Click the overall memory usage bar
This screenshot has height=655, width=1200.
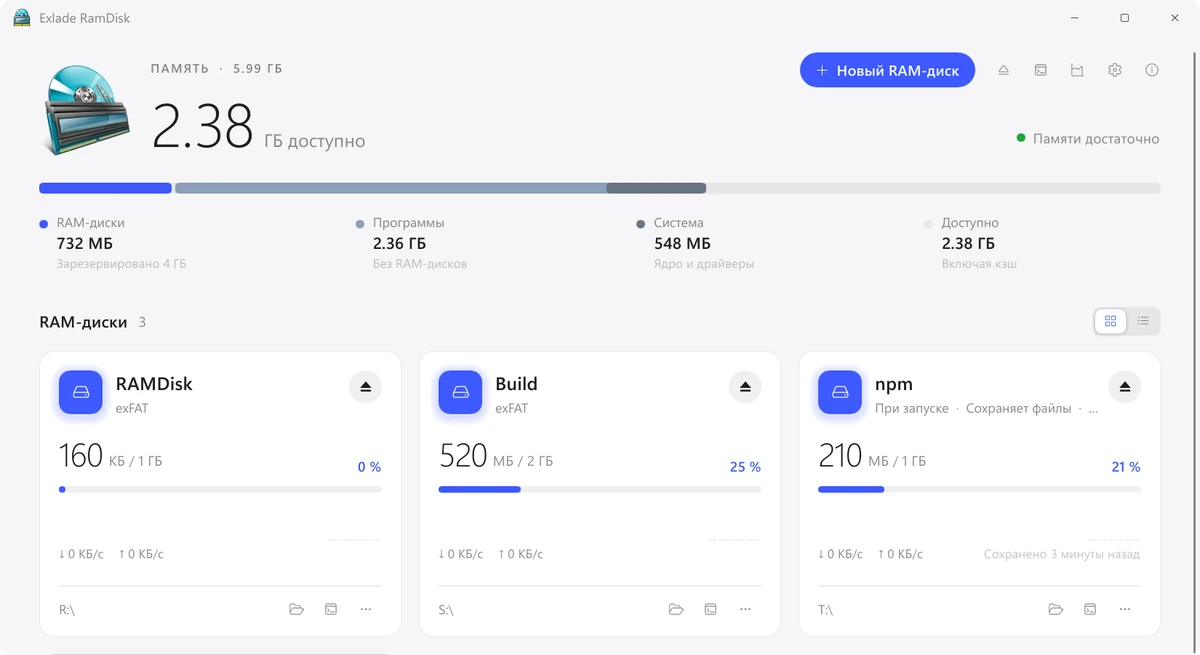click(600, 188)
